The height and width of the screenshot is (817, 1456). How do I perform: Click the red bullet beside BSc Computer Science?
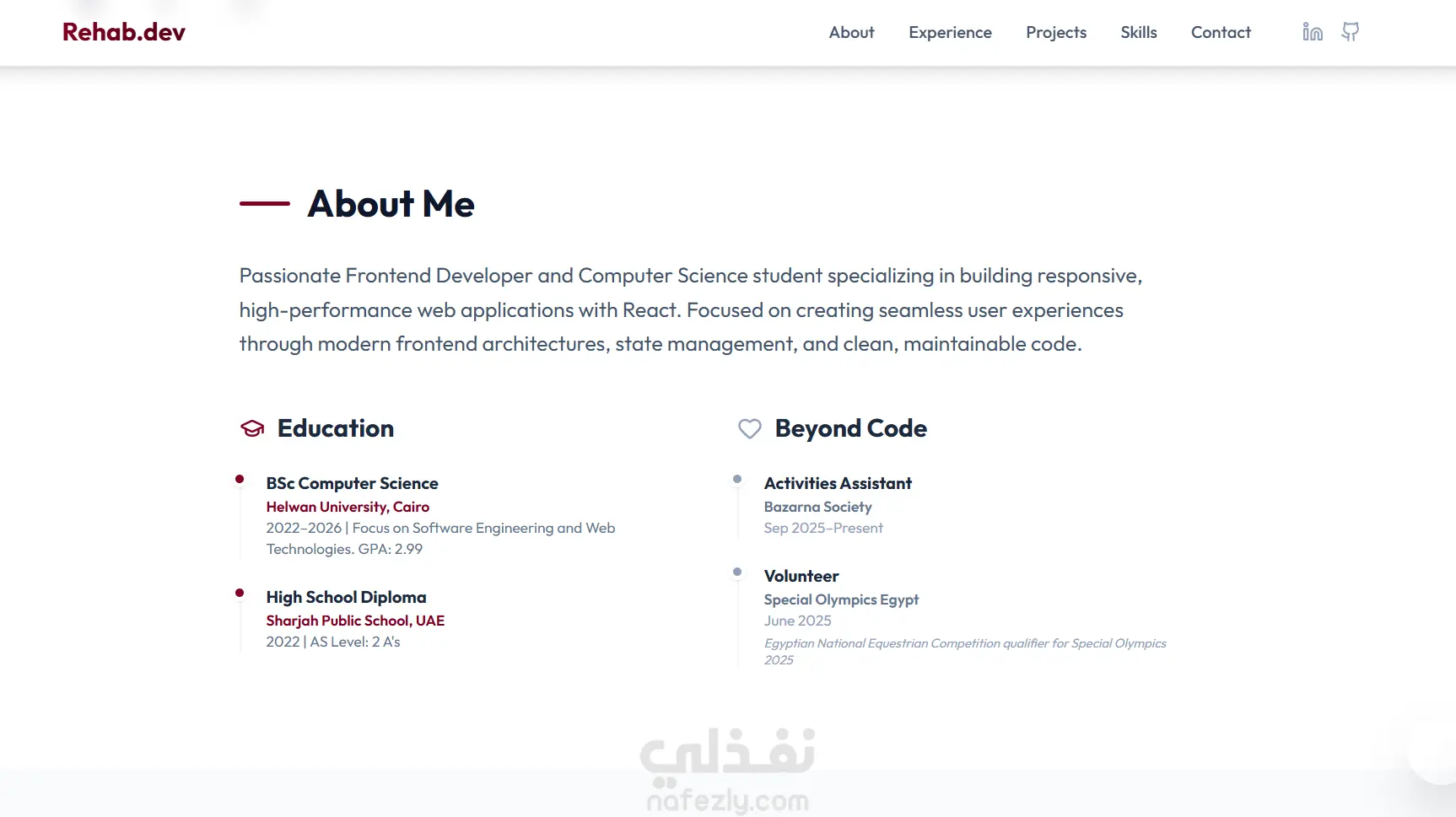pos(240,479)
